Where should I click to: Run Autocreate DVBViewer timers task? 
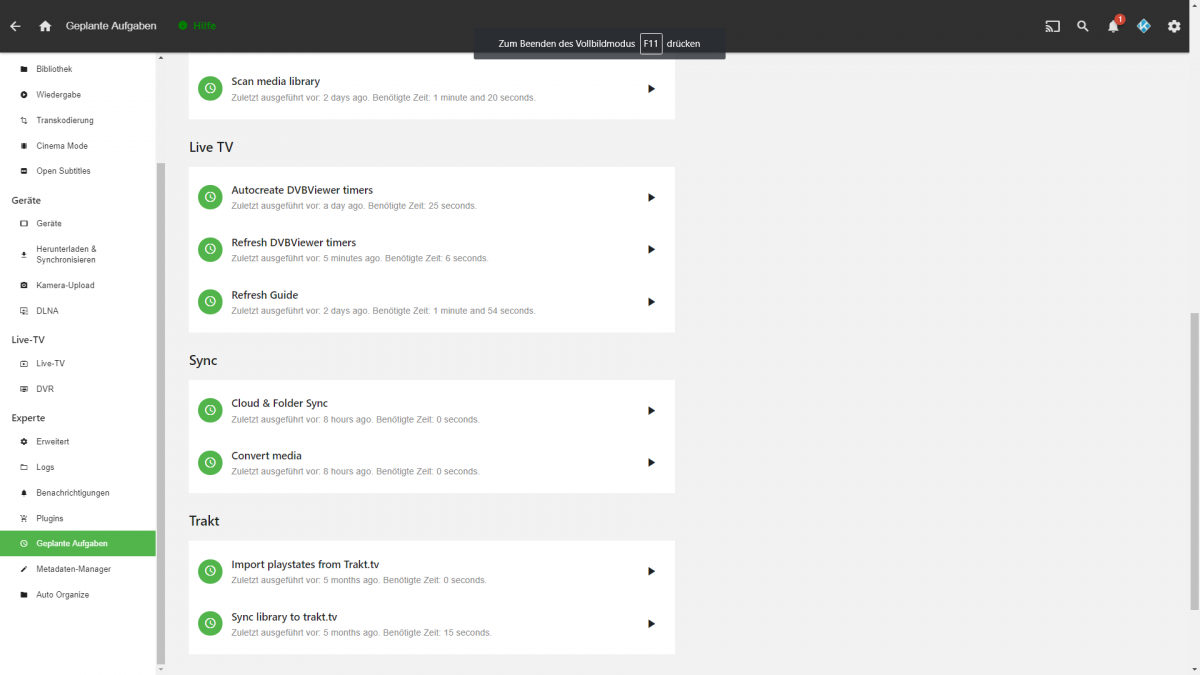pyautogui.click(x=651, y=197)
